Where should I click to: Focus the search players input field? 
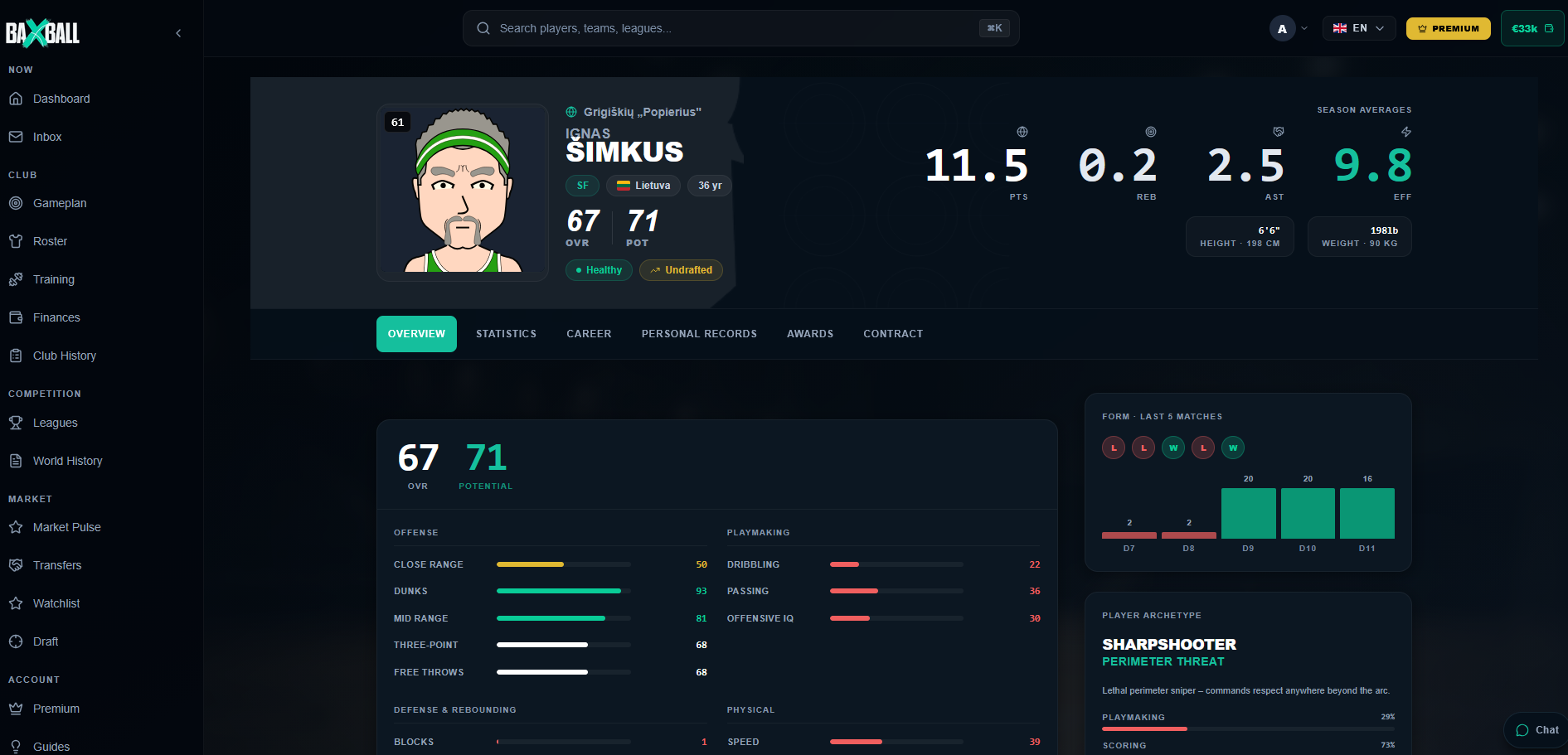tap(740, 28)
